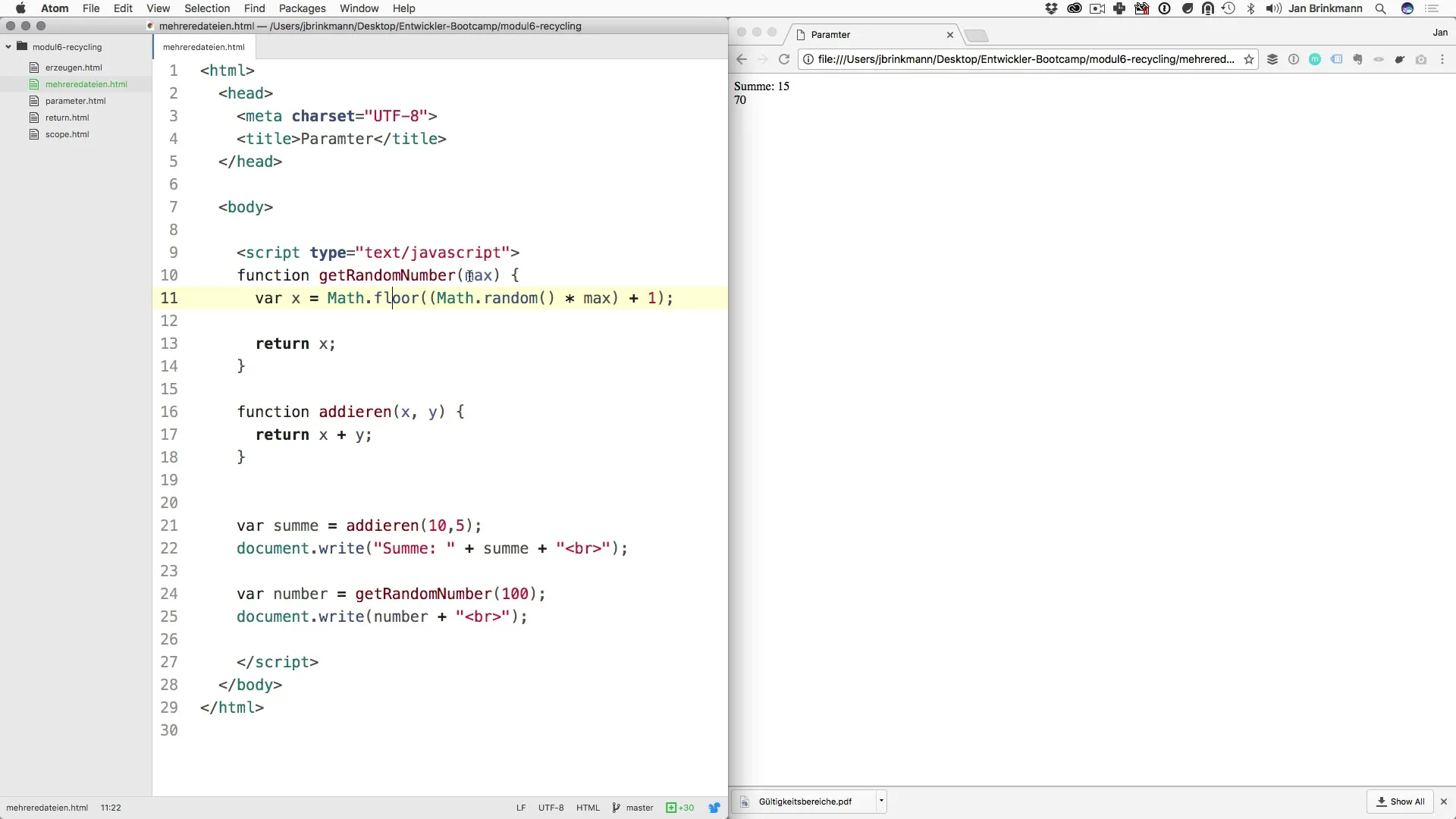Open the Window menu
This screenshot has height=819, width=1456.
click(359, 8)
